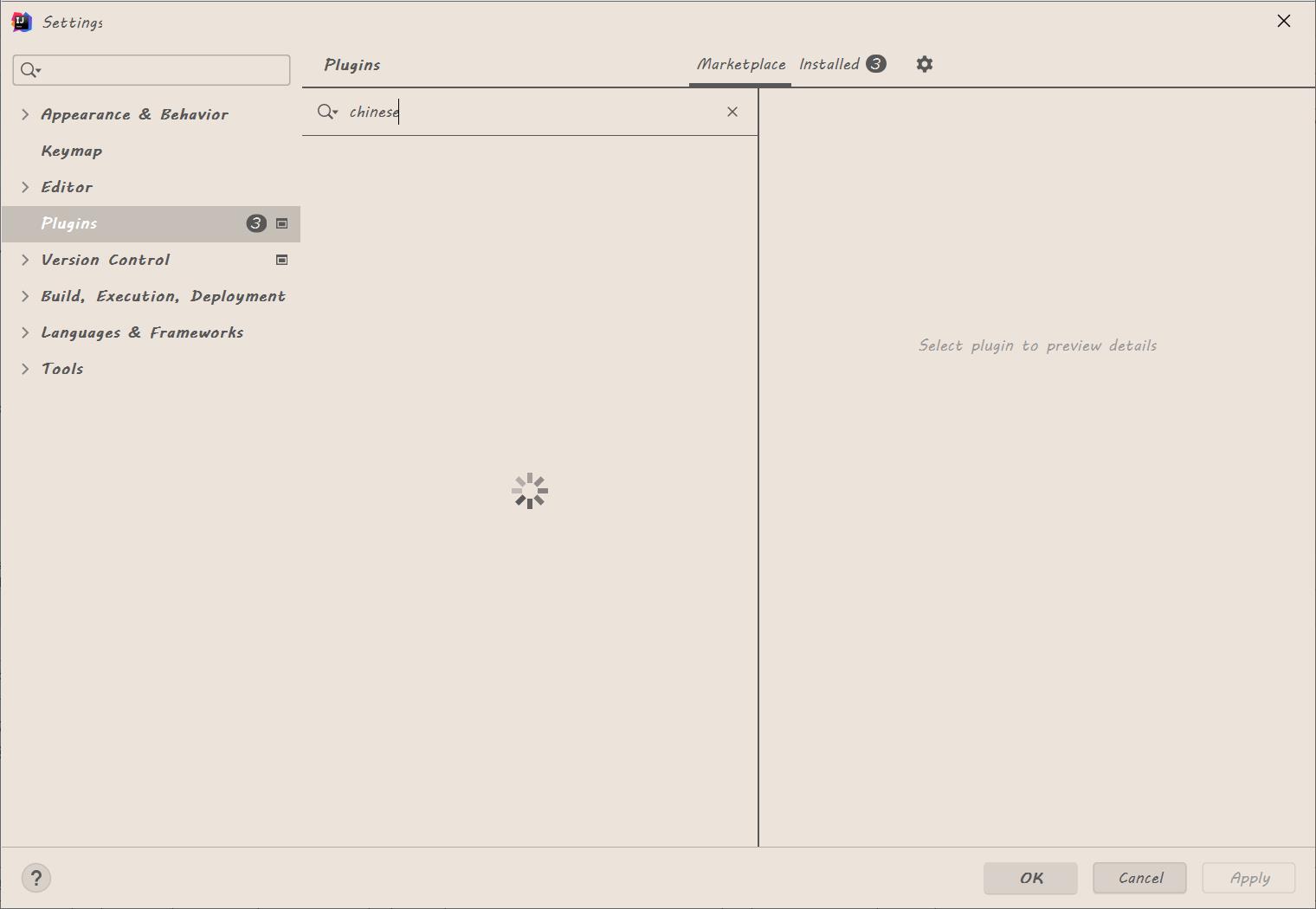
Task: Click the Plugins heading label
Action: click(352, 65)
